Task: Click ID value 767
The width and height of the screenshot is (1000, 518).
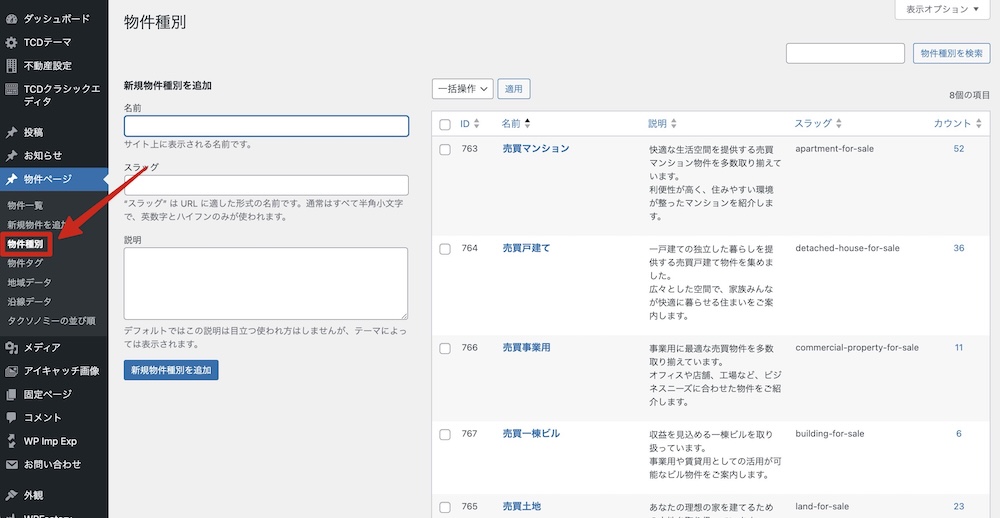Action: (469, 434)
